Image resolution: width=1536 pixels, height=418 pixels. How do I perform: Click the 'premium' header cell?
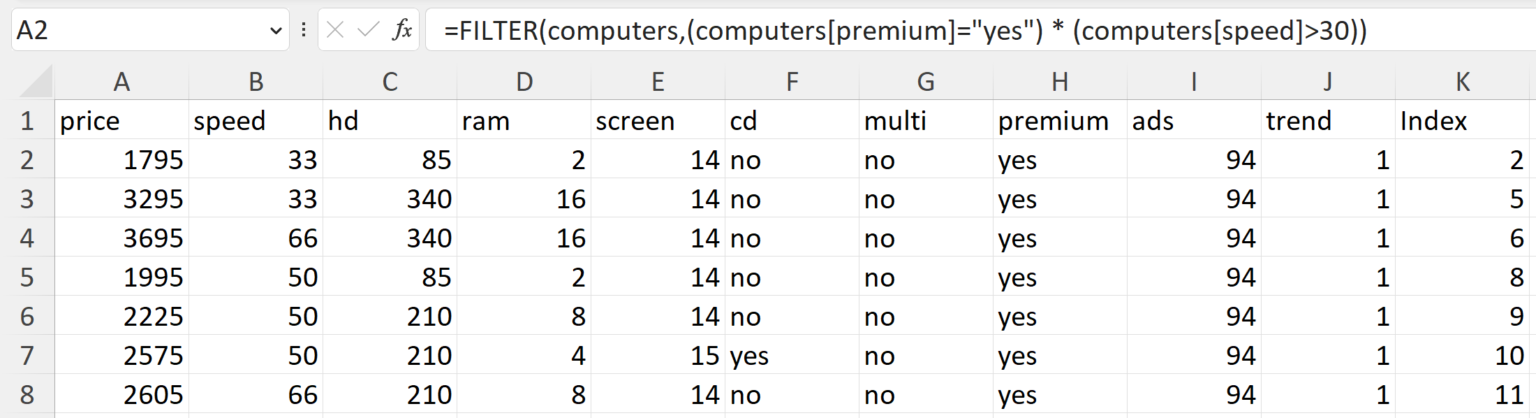tap(1060, 121)
